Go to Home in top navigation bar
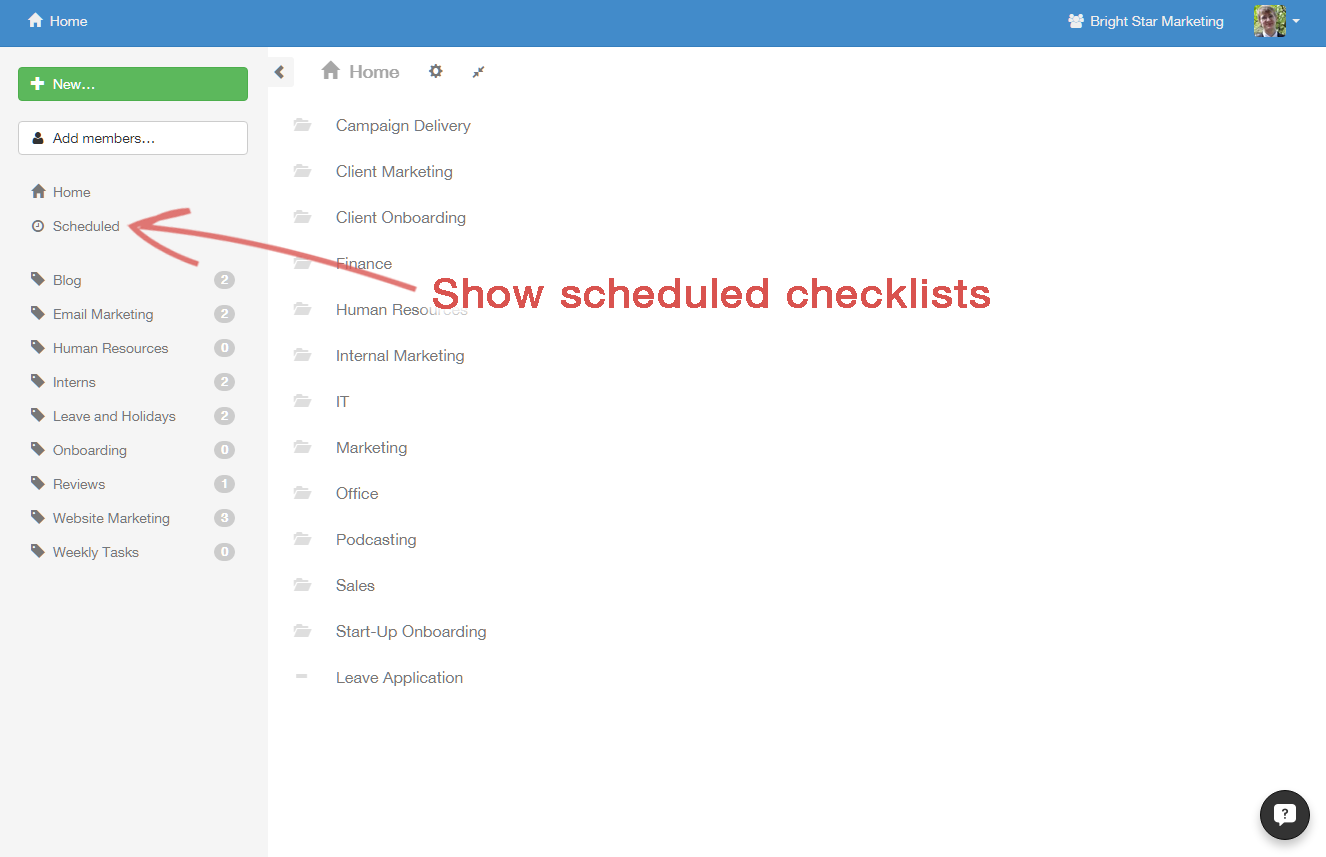 (x=58, y=21)
